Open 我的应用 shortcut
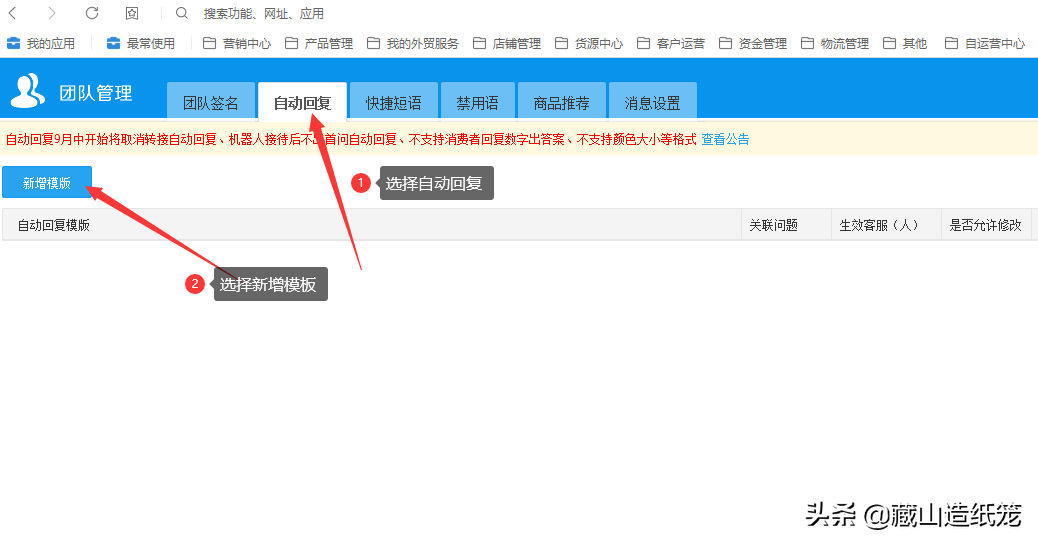The image size is (1038, 544). click(40, 44)
